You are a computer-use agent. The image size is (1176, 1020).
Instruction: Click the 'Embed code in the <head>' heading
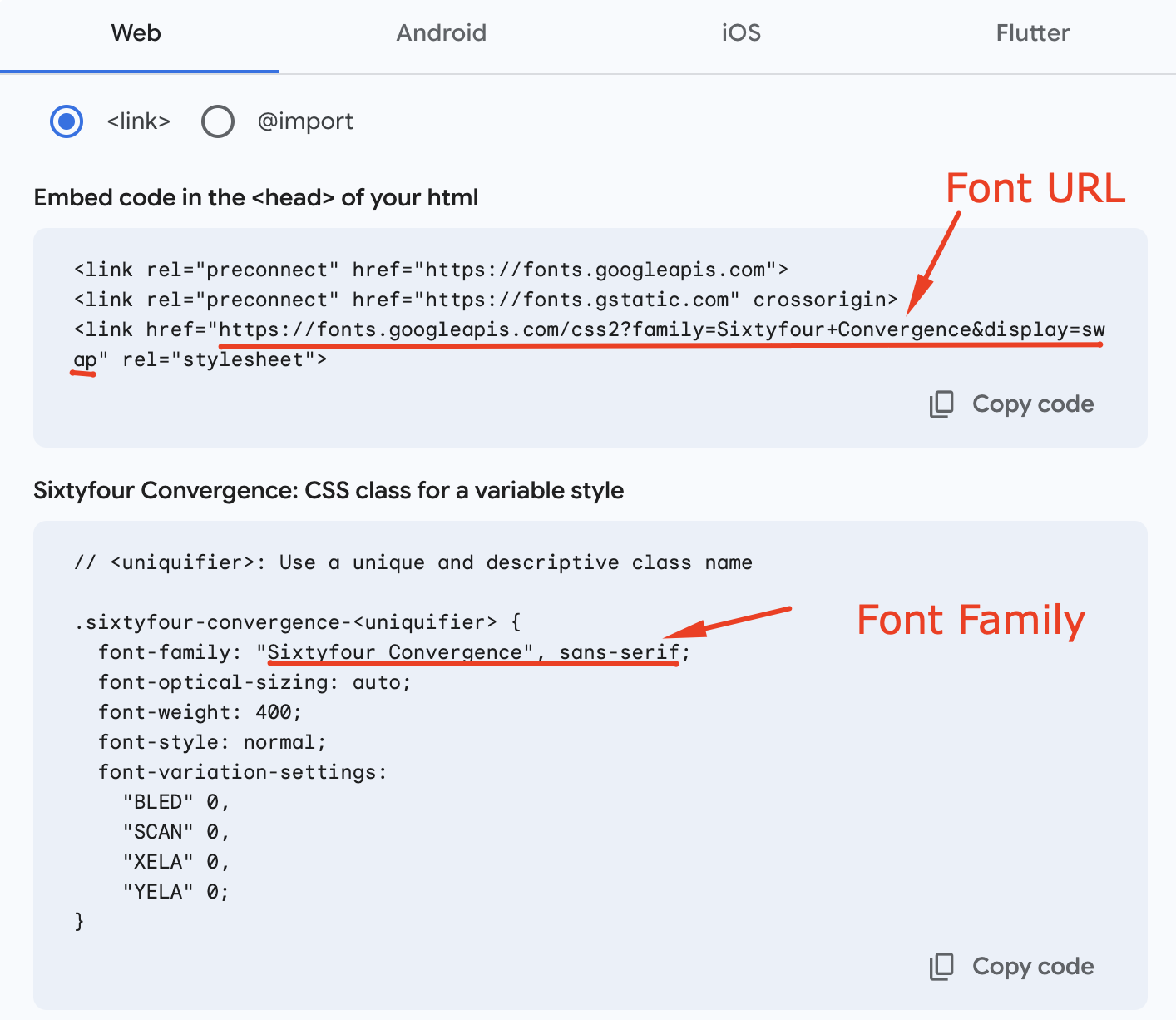click(x=256, y=198)
